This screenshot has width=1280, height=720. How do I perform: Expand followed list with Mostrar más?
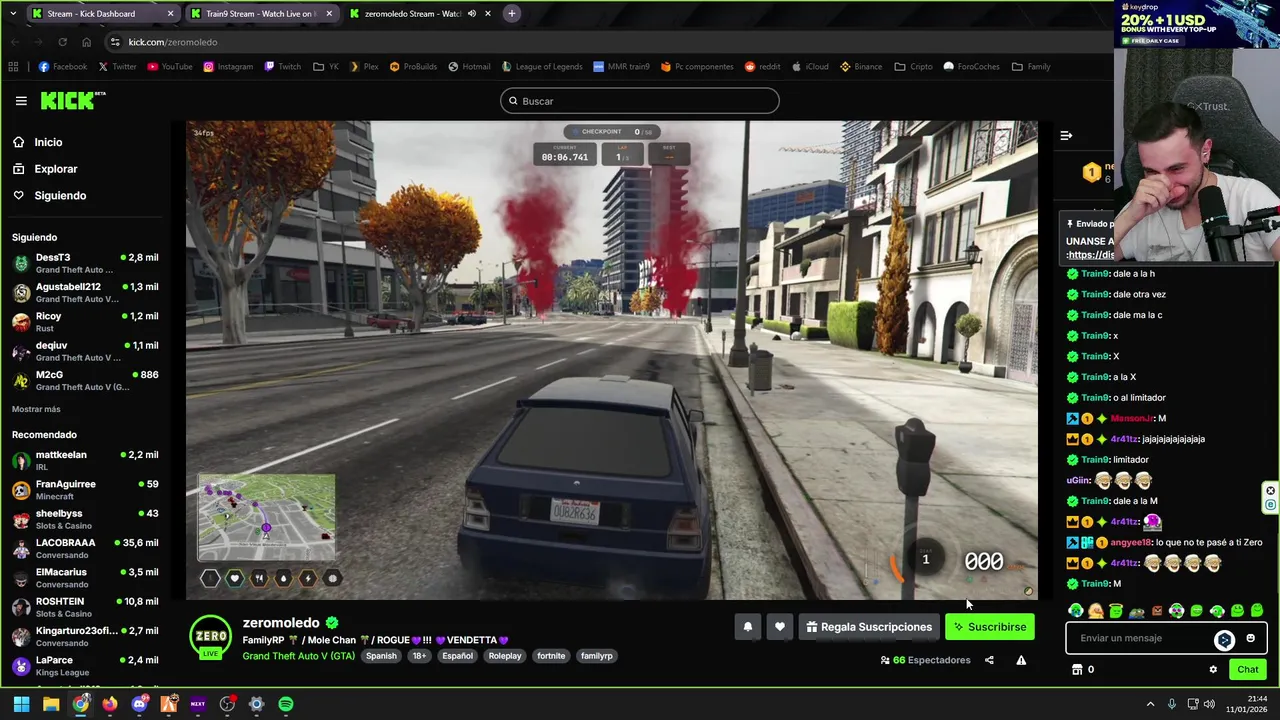pyautogui.click(x=36, y=409)
